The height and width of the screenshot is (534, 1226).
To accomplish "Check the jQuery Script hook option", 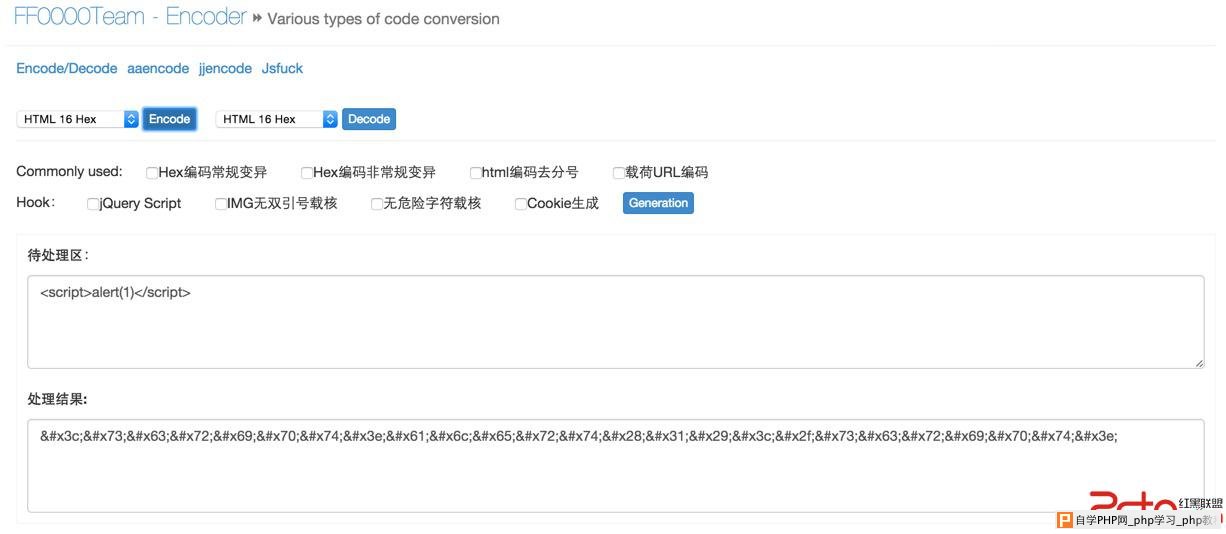I will point(93,204).
